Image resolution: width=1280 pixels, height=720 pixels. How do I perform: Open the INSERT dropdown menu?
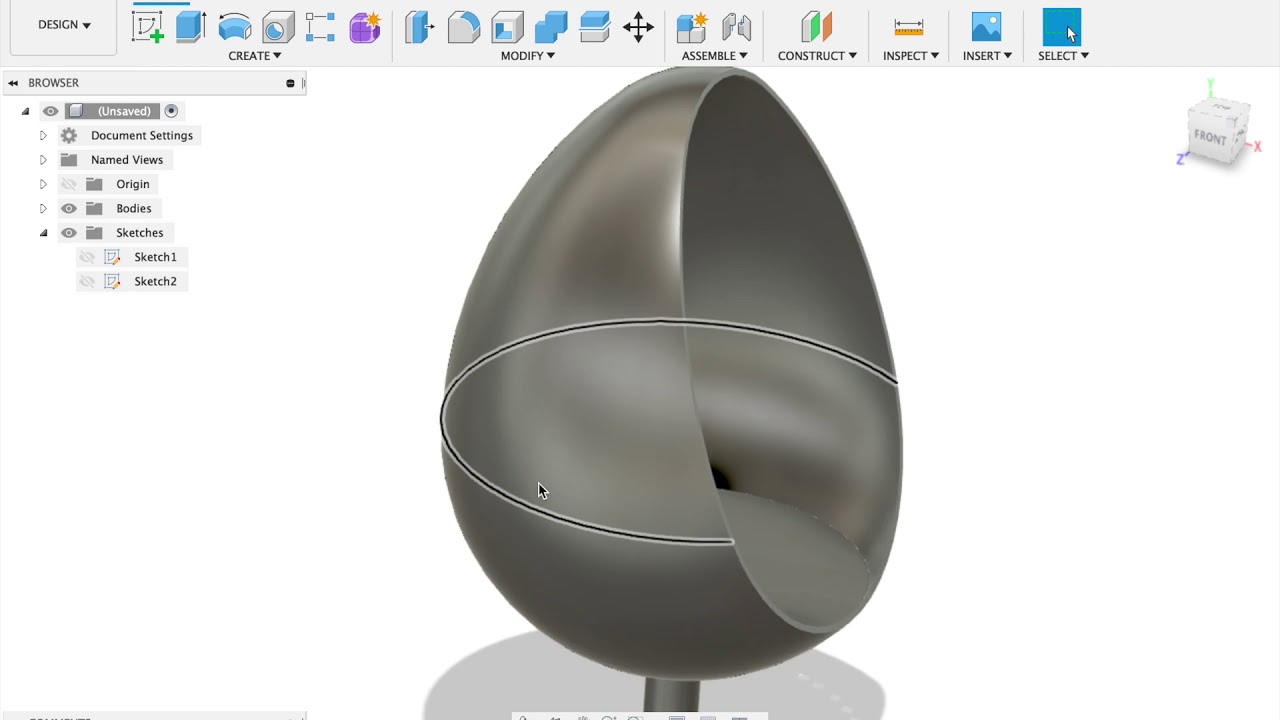coord(987,56)
